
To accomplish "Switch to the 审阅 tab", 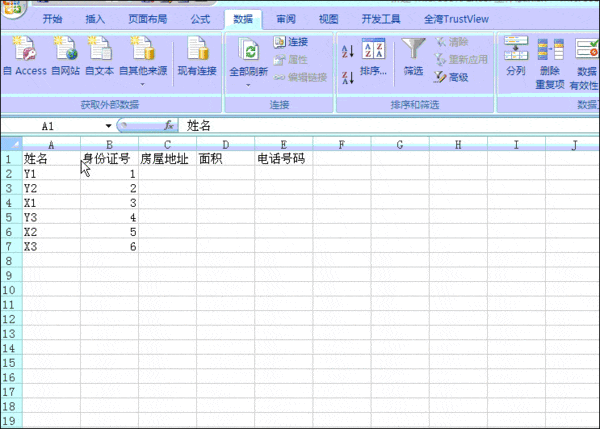I will coord(286,19).
